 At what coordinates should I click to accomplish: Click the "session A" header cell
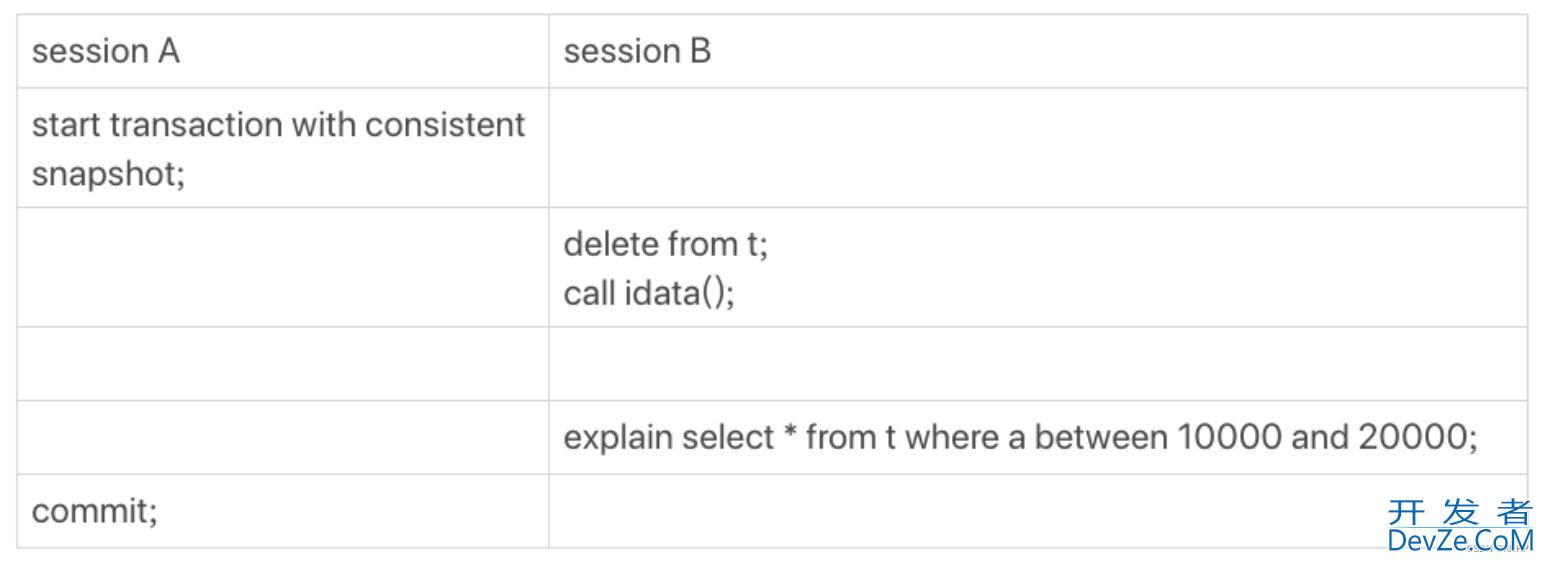[x=282, y=51]
